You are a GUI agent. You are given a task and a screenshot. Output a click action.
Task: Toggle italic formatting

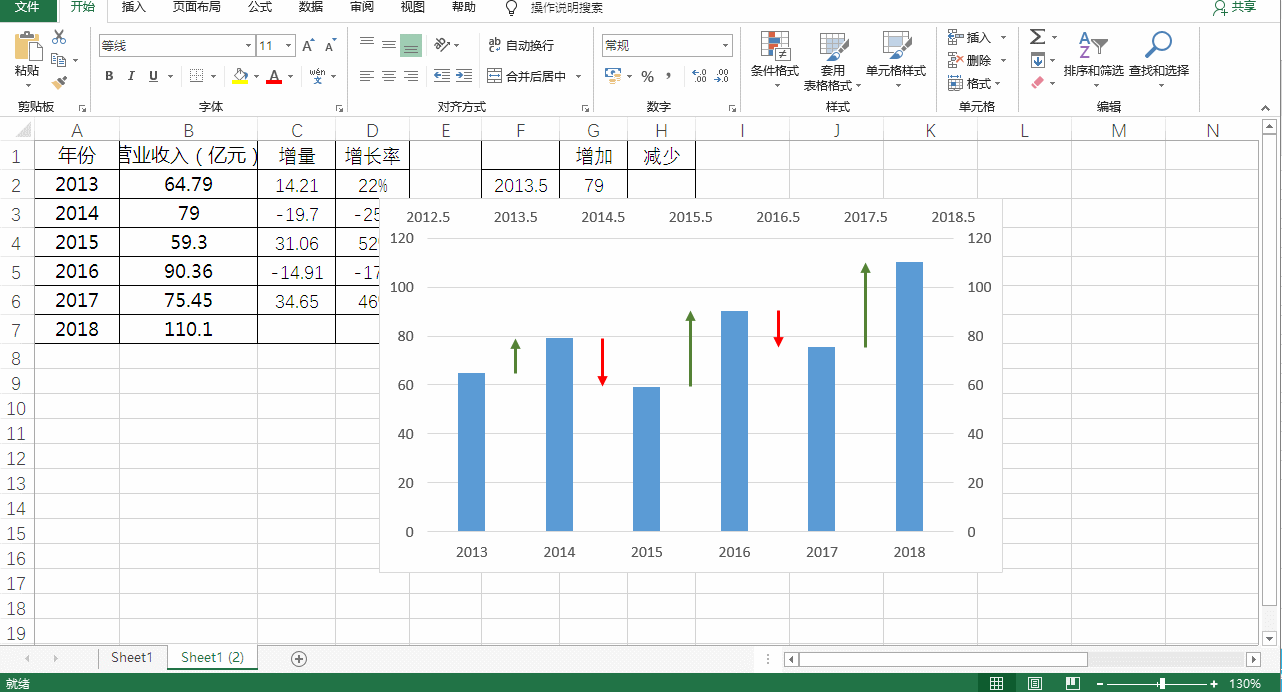coord(130,76)
